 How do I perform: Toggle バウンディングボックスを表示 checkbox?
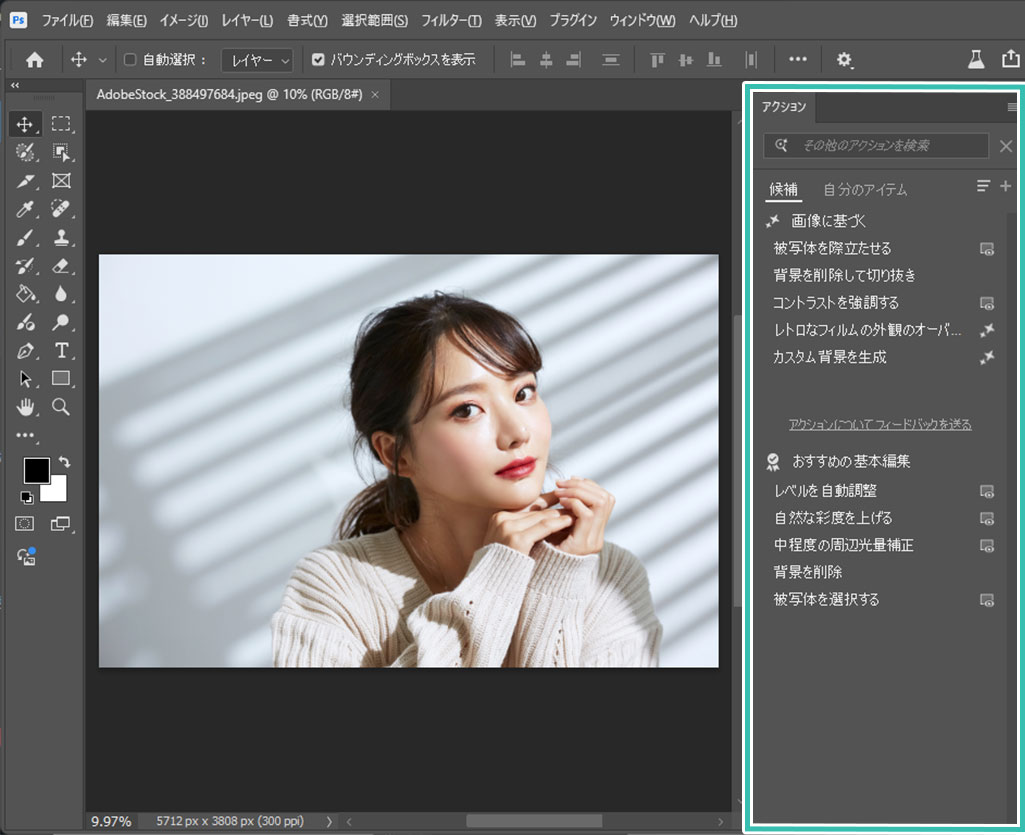[318, 60]
